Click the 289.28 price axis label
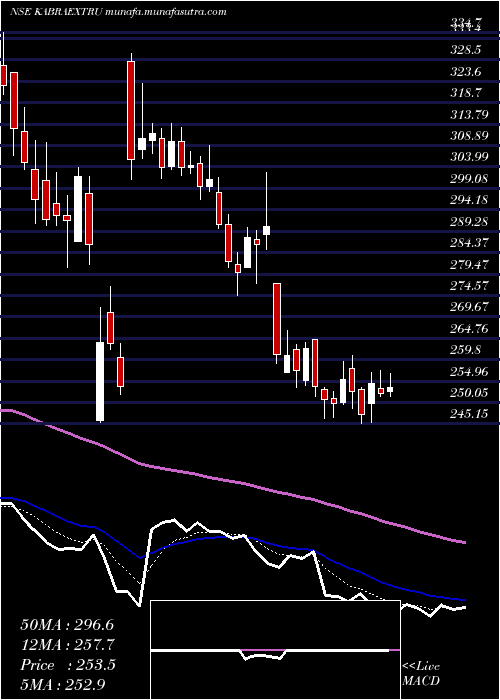500x700 pixels. [469, 221]
